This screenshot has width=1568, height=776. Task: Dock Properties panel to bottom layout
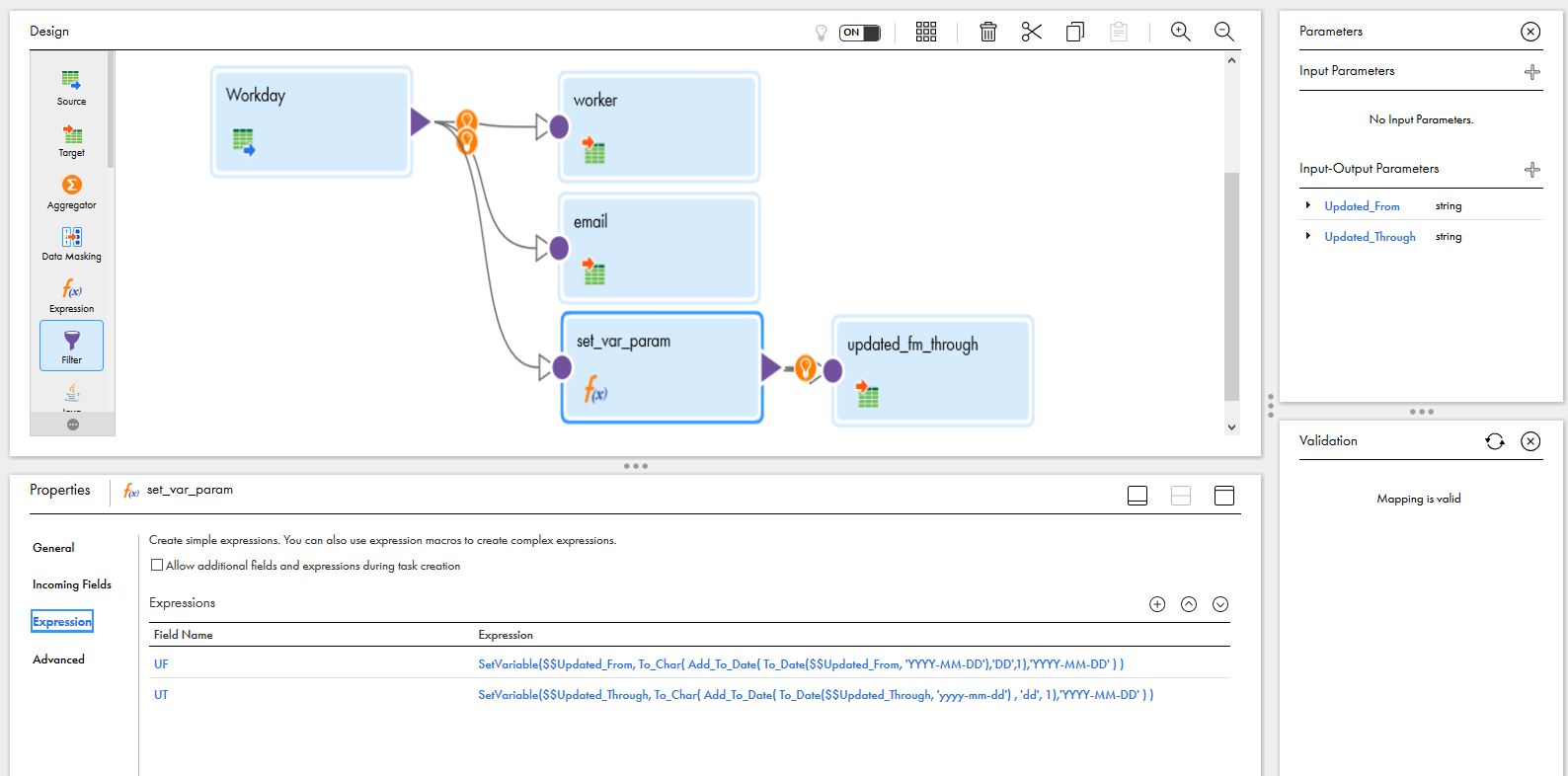(1137, 496)
